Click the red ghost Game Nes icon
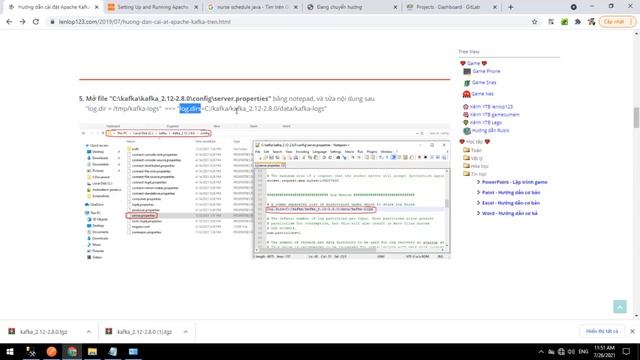640x360 pixels. 467,94
